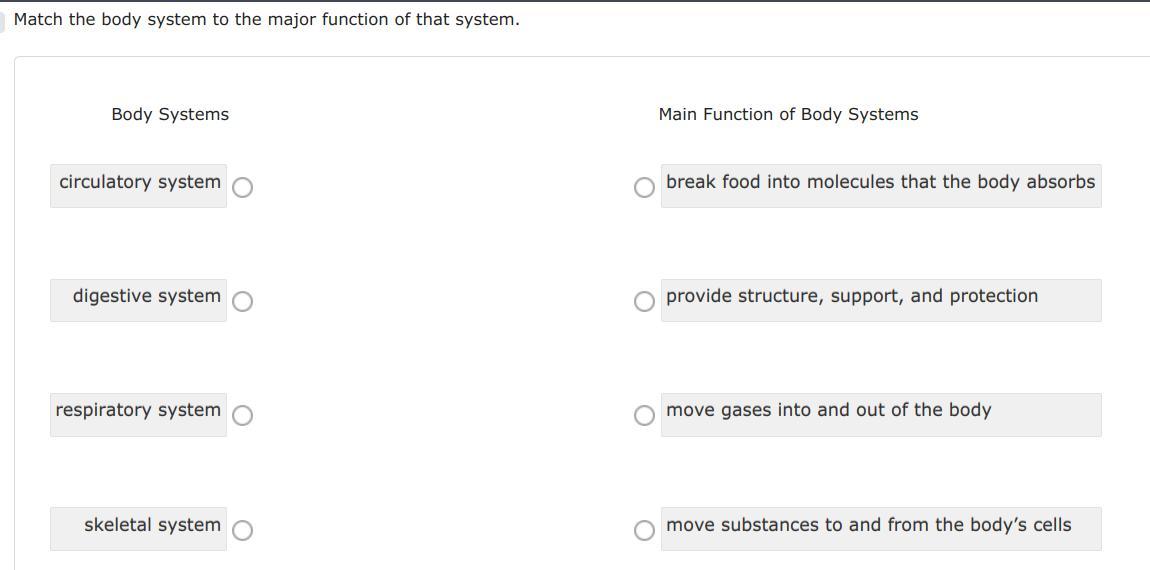Image resolution: width=1150 pixels, height=570 pixels.
Task: Click the 'move gases into and out of the body' box
Action: pos(828,411)
